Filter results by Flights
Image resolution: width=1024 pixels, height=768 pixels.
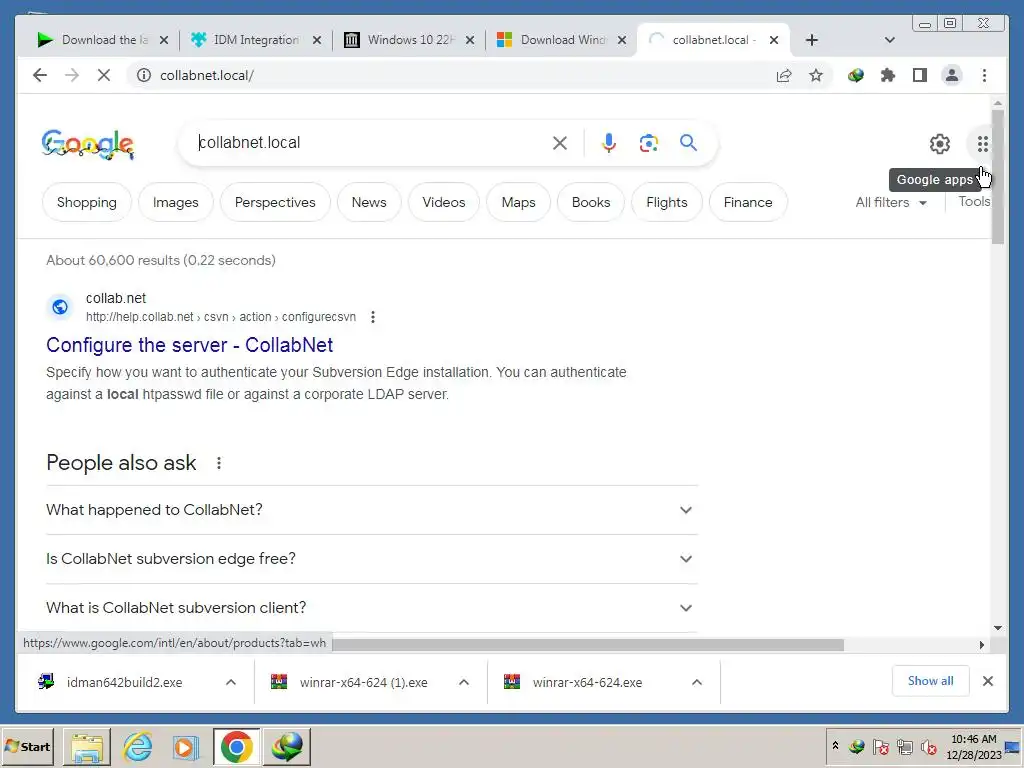[x=667, y=202]
